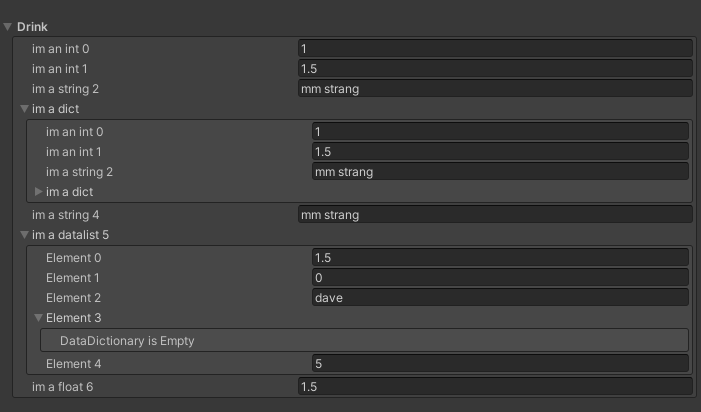Click the top-level 'im an int 1' value field

click(495, 68)
